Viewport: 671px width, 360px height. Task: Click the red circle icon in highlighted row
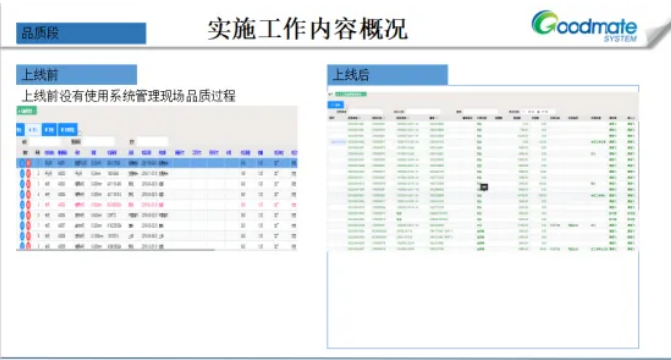pos(28,163)
